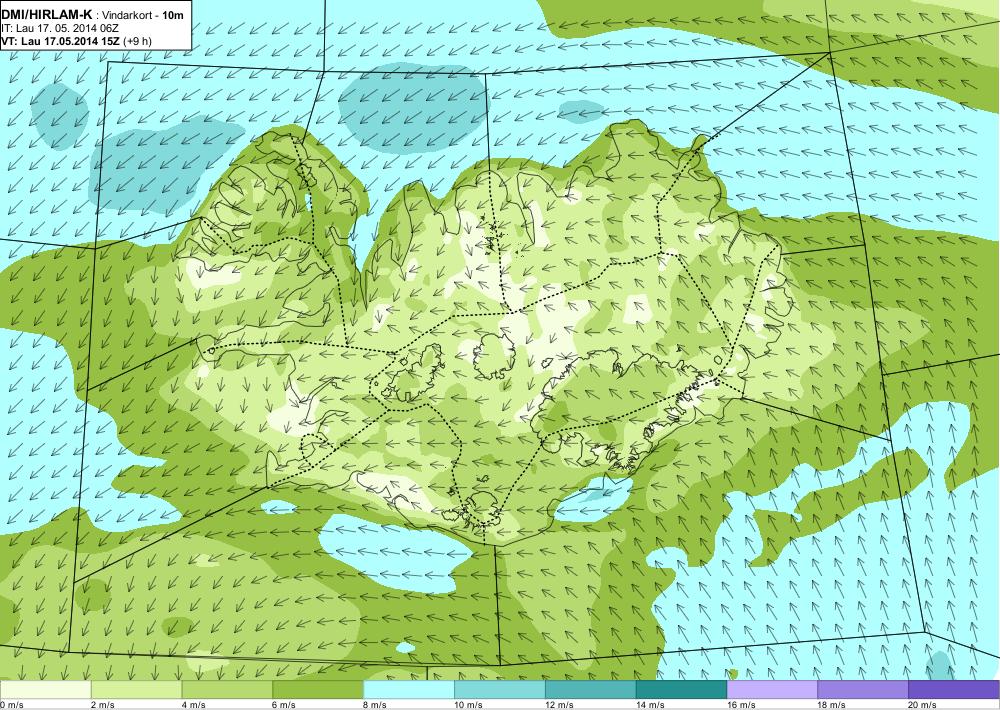Click the light green 2–4 m/s legend swatch
This screenshot has height=710, width=1000.
(x=136, y=690)
